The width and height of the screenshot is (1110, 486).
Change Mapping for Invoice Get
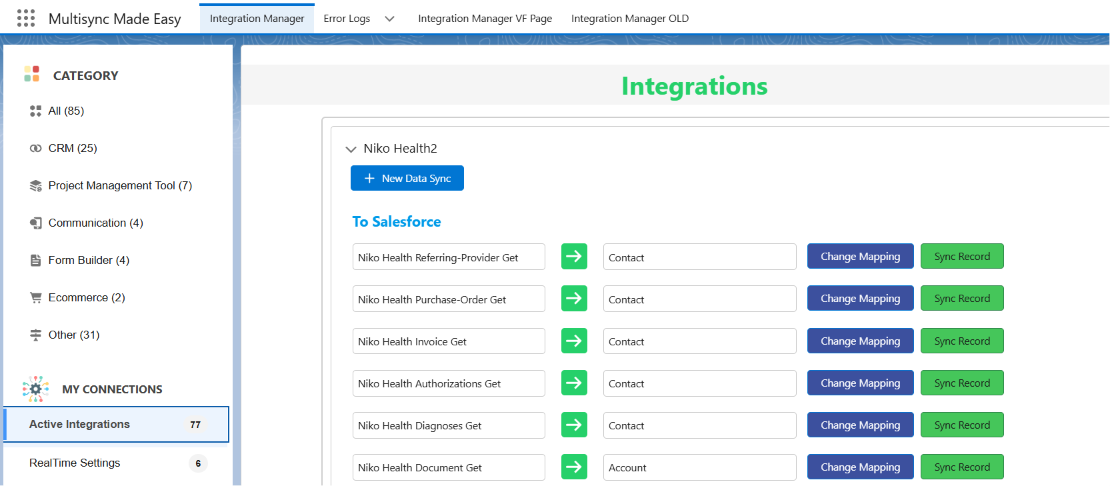[x=860, y=341]
